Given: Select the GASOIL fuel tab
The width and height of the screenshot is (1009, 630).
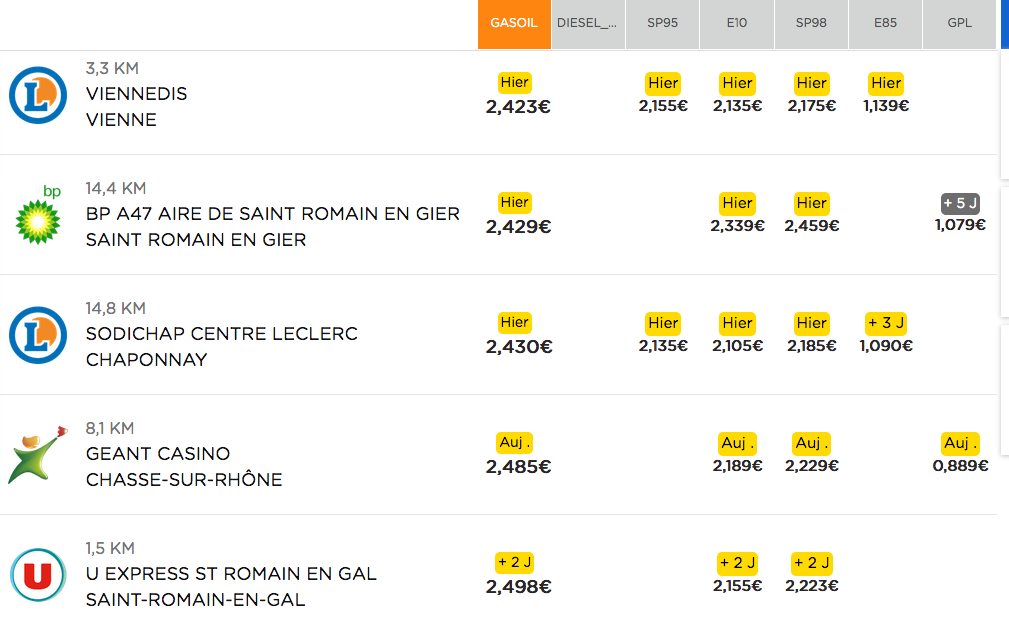Looking at the screenshot, I should pyautogui.click(x=514, y=24).
